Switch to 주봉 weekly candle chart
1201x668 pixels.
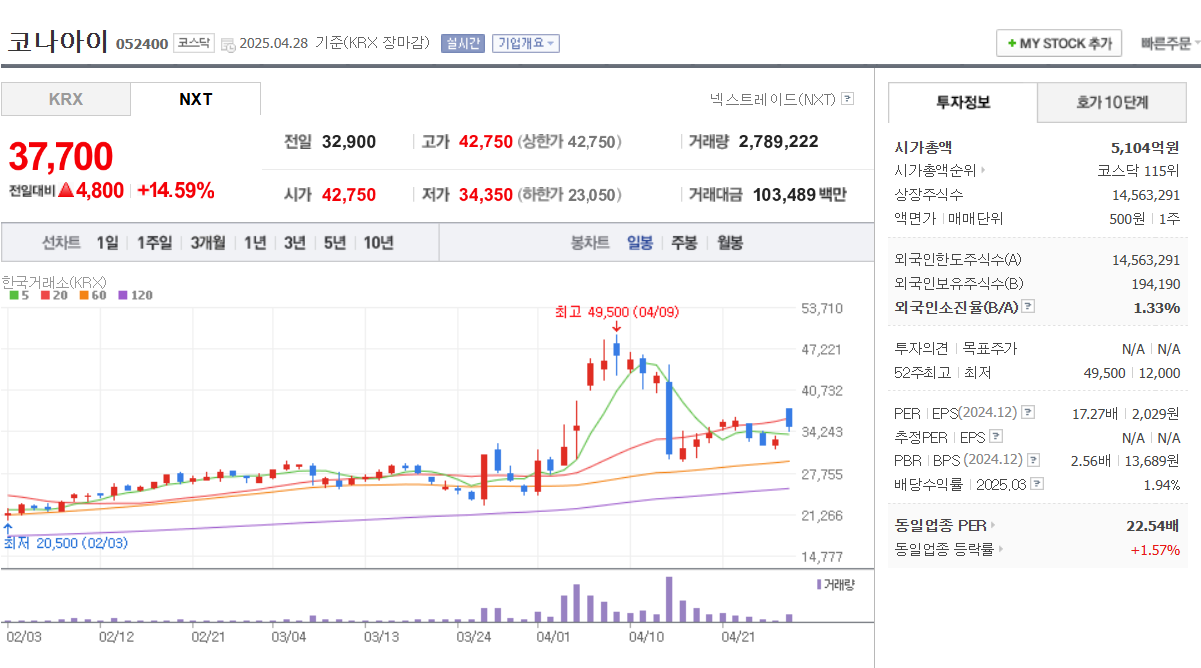click(x=684, y=242)
